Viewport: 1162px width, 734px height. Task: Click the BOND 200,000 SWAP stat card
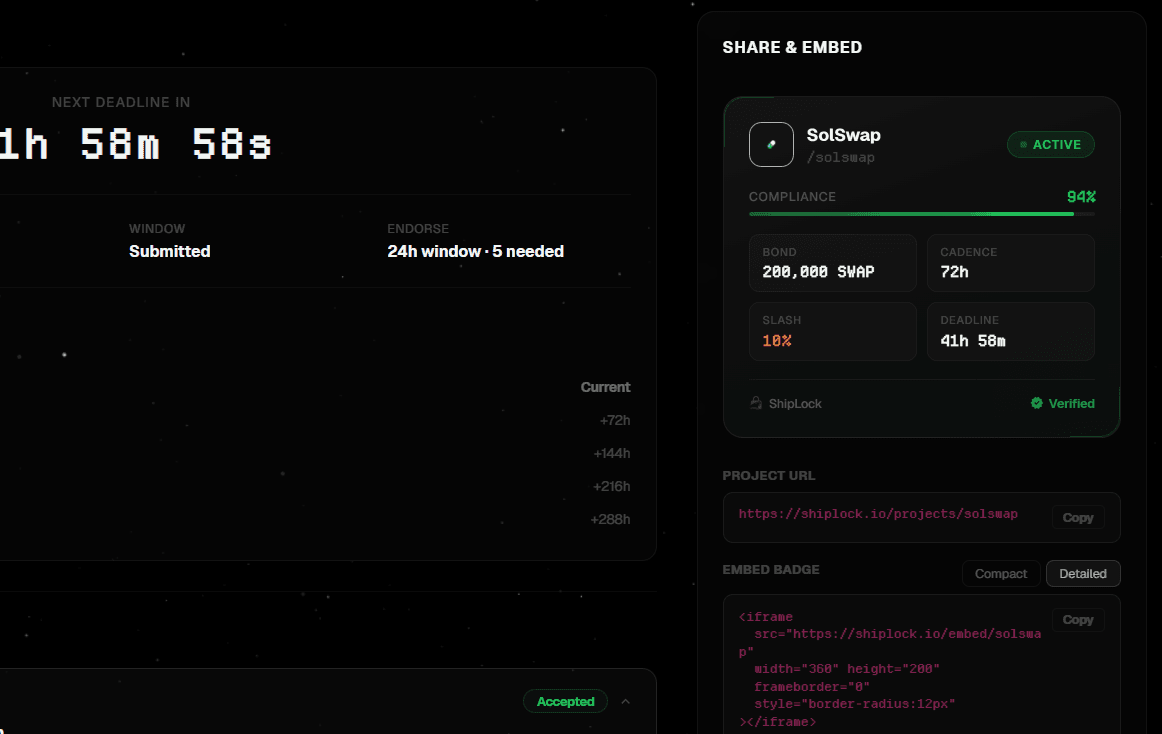click(x=833, y=262)
